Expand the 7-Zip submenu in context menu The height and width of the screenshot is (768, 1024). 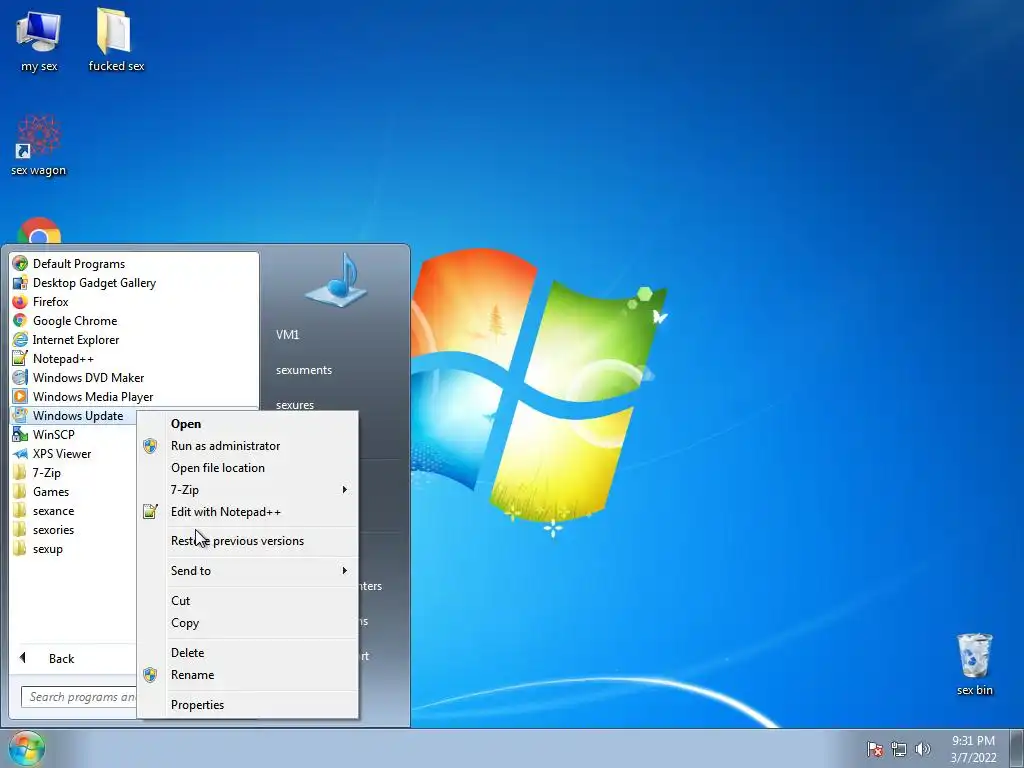click(x=248, y=490)
